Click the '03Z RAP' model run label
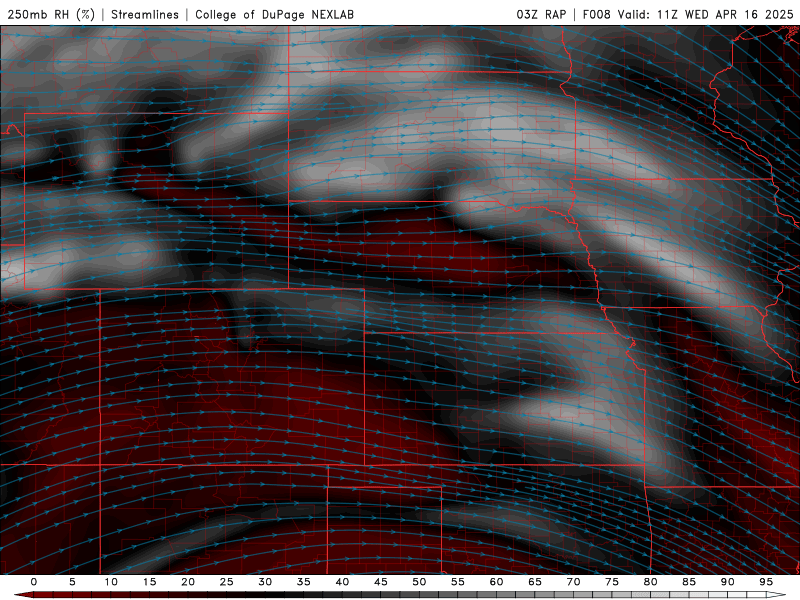800x600 pixels. coord(541,14)
